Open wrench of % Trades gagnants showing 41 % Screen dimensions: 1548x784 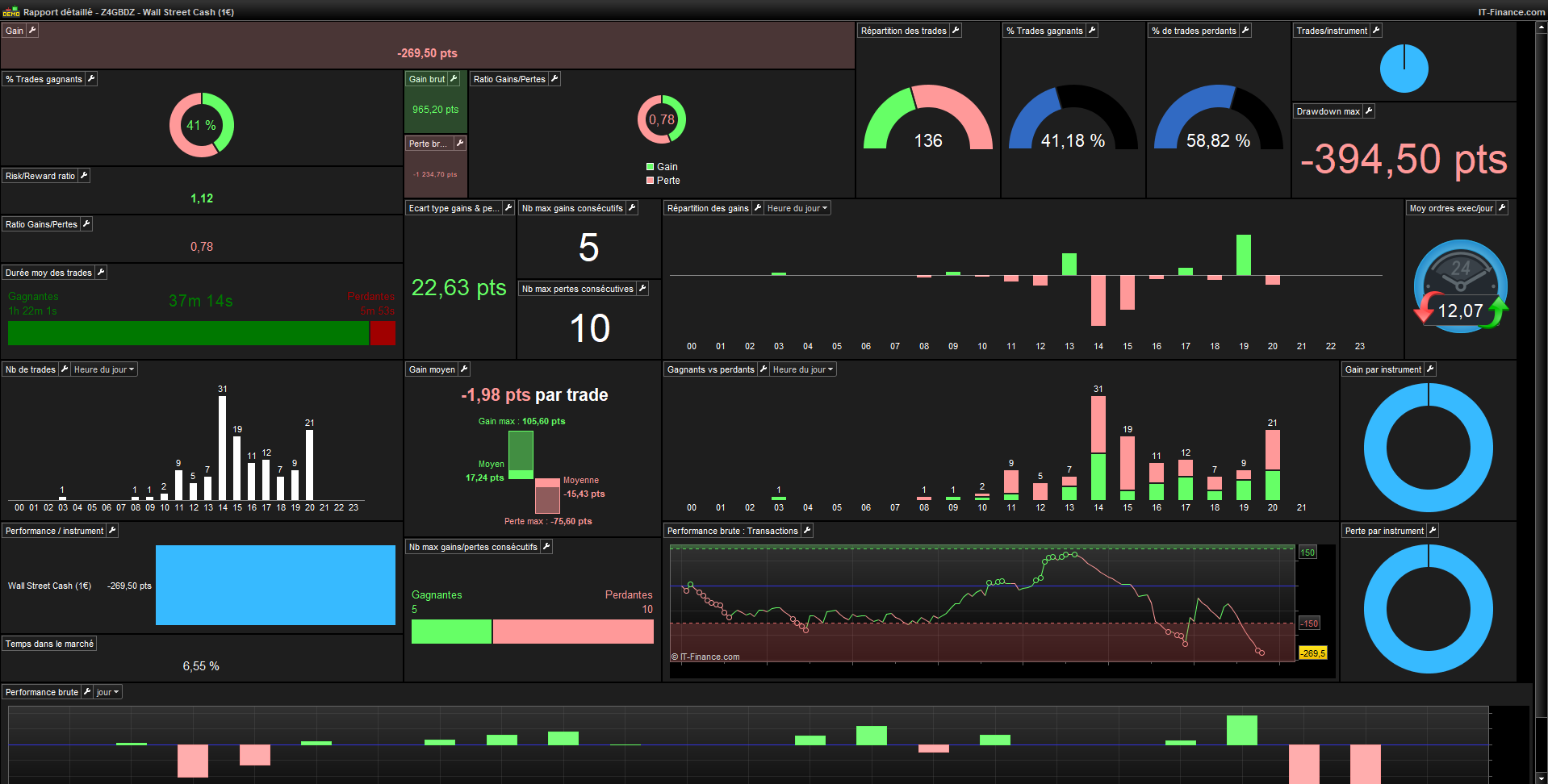[91, 79]
